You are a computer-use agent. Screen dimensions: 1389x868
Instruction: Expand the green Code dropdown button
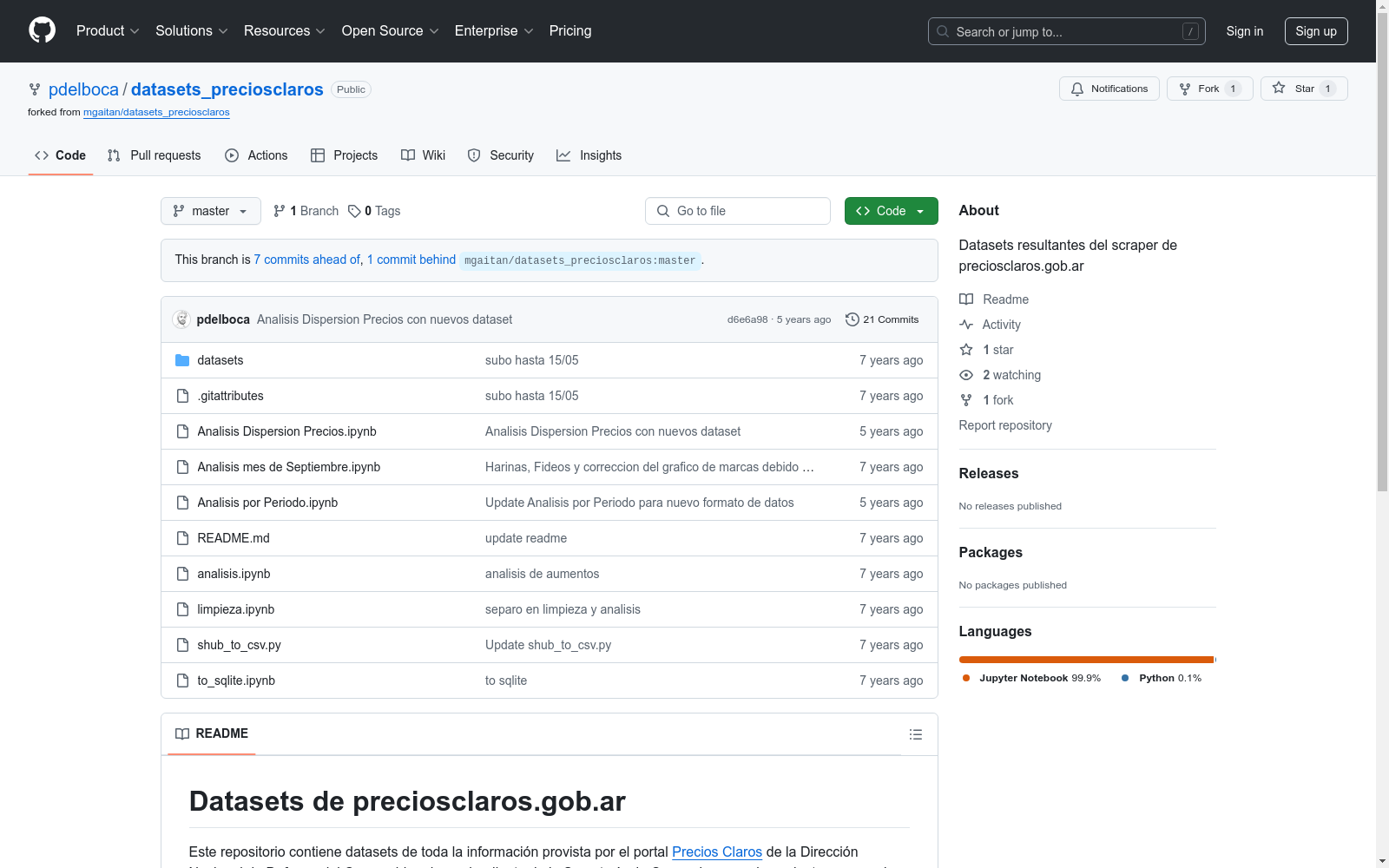[892, 211]
